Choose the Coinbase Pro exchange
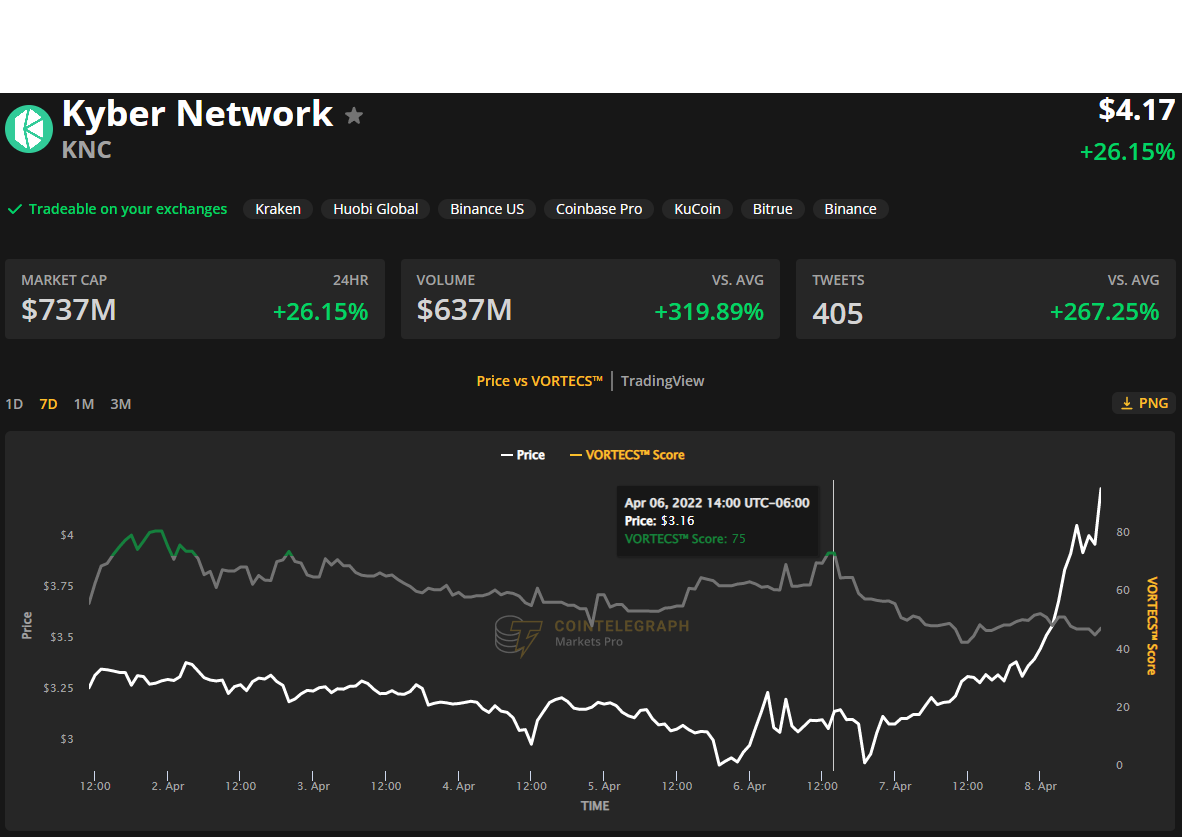Image resolution: width=1182 pixels, height=837 pixels. 599,209
